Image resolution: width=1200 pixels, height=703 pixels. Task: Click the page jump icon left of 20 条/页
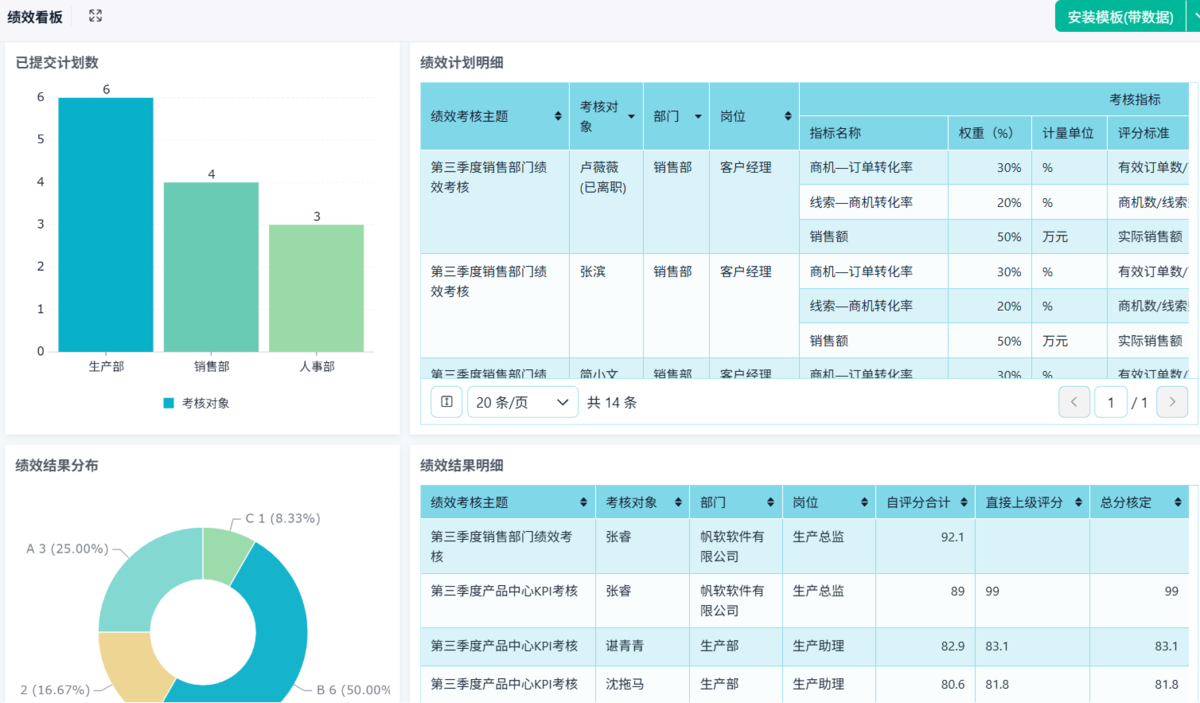[446, 402]
